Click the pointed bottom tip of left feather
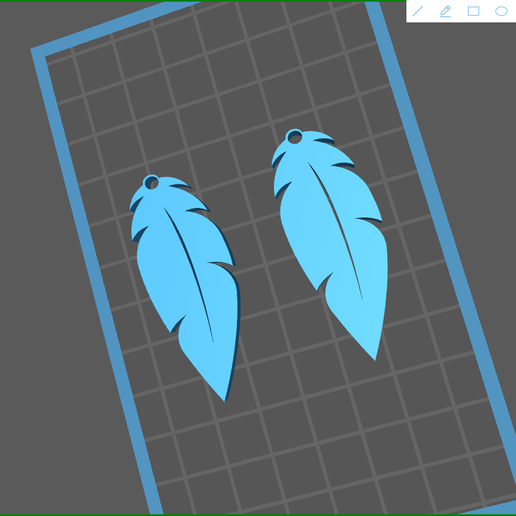The width and height of the screenshot is (516, 516). pyautogui.click(x=224, y=398)
